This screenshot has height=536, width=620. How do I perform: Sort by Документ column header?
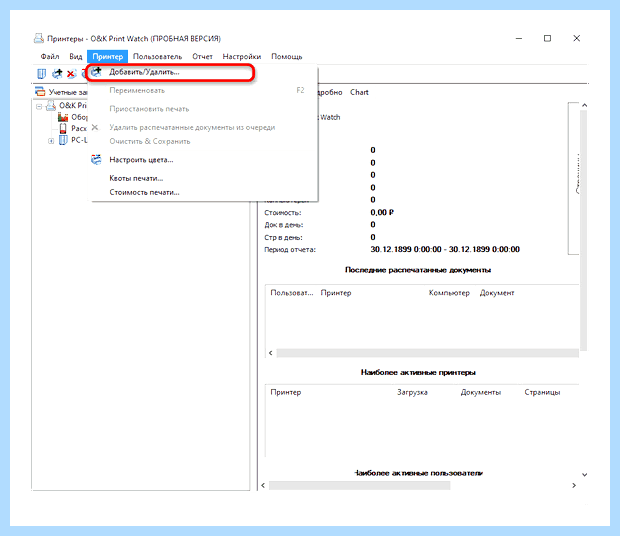(497, 293)
